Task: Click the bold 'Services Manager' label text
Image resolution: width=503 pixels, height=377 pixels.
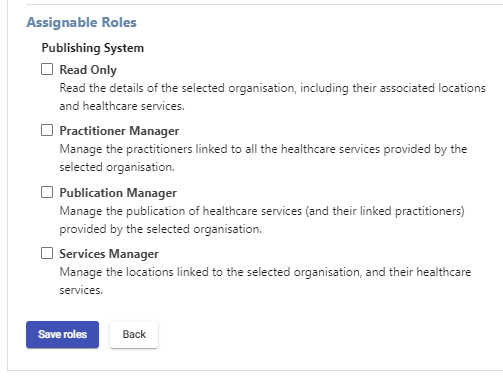Action: pos(109,254)
